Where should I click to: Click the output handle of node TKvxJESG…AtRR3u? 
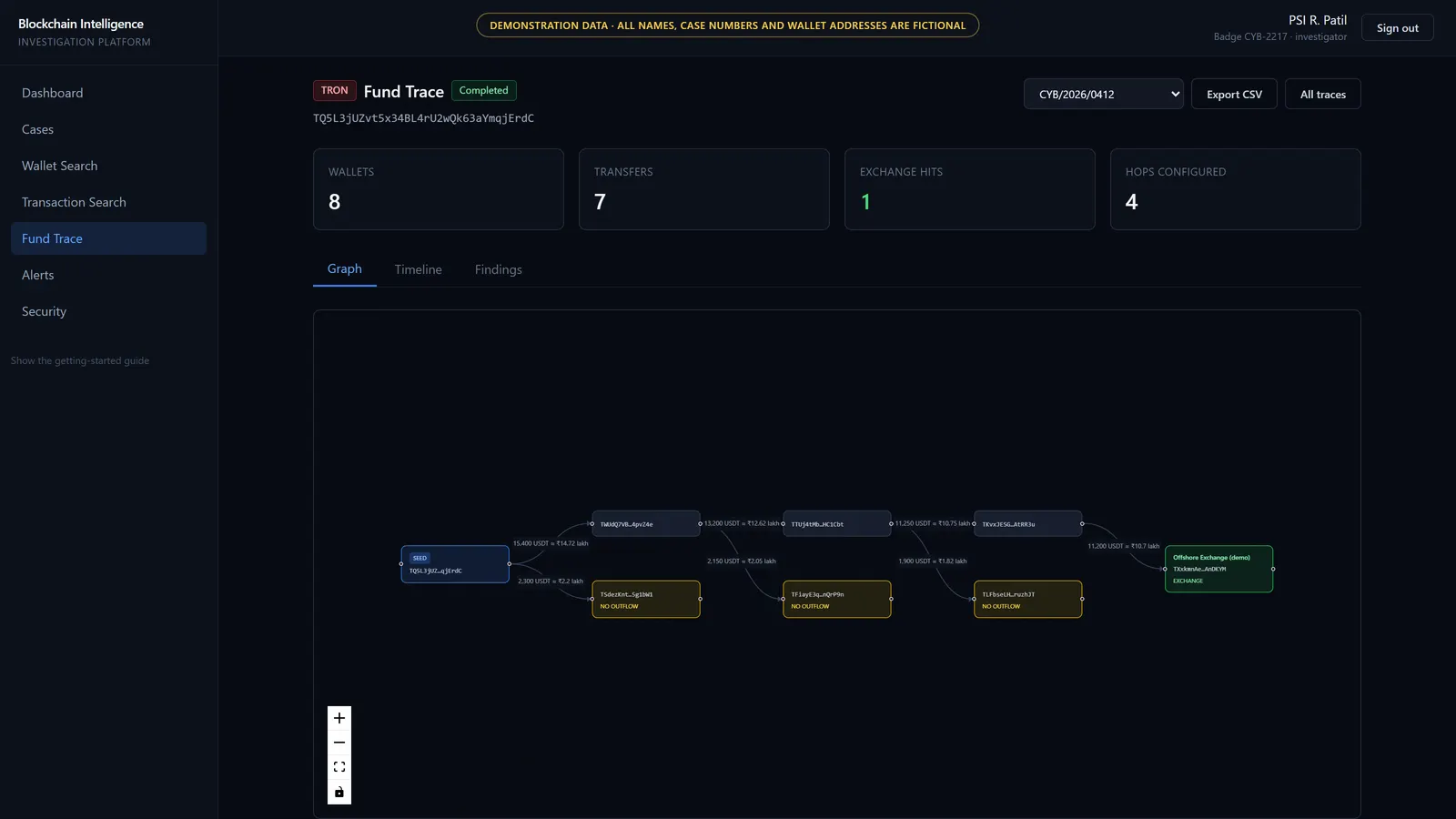(x=1082, y=523)
